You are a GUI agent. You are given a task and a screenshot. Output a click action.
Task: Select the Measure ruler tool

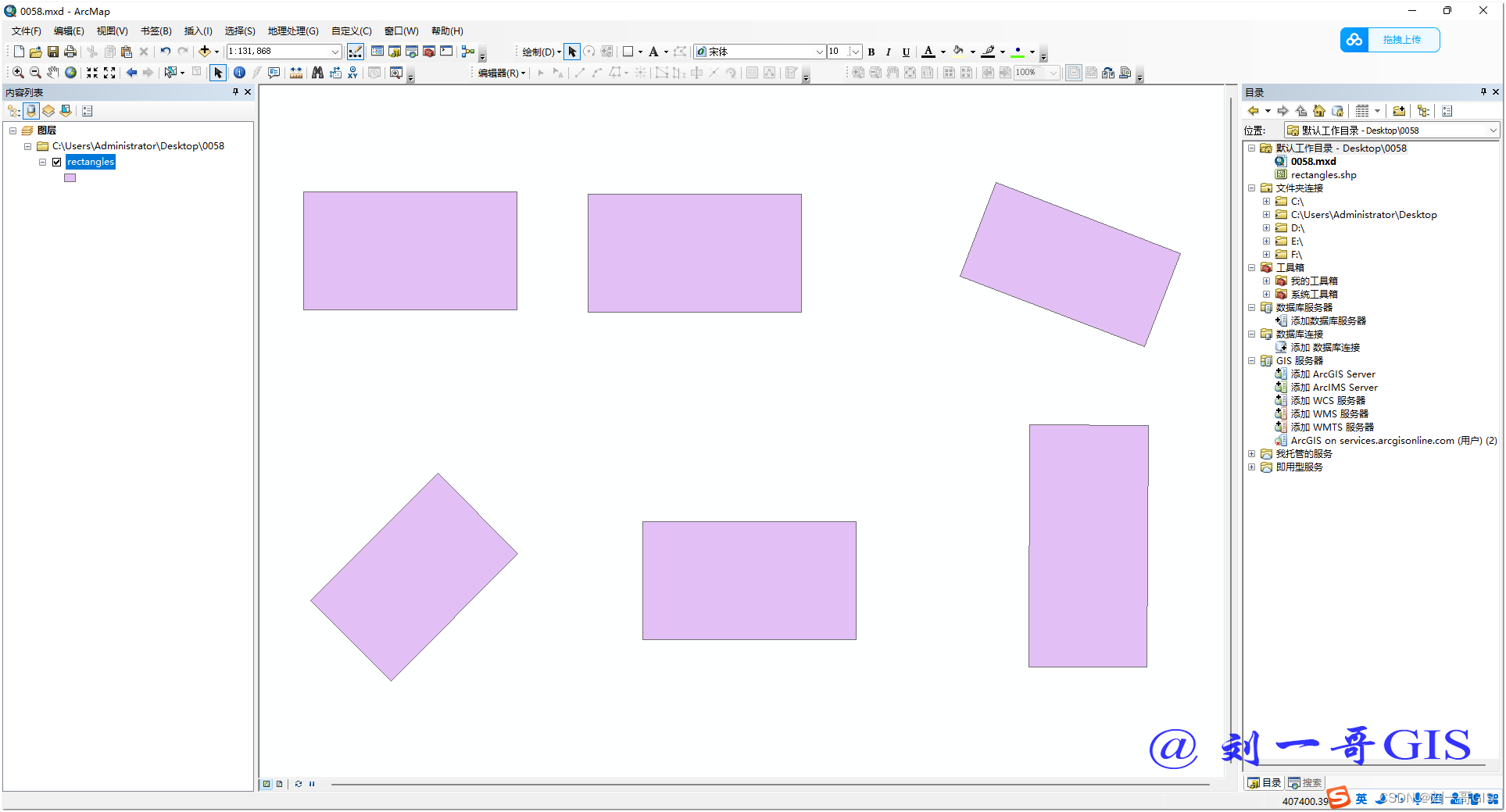[x=296, y=73]
